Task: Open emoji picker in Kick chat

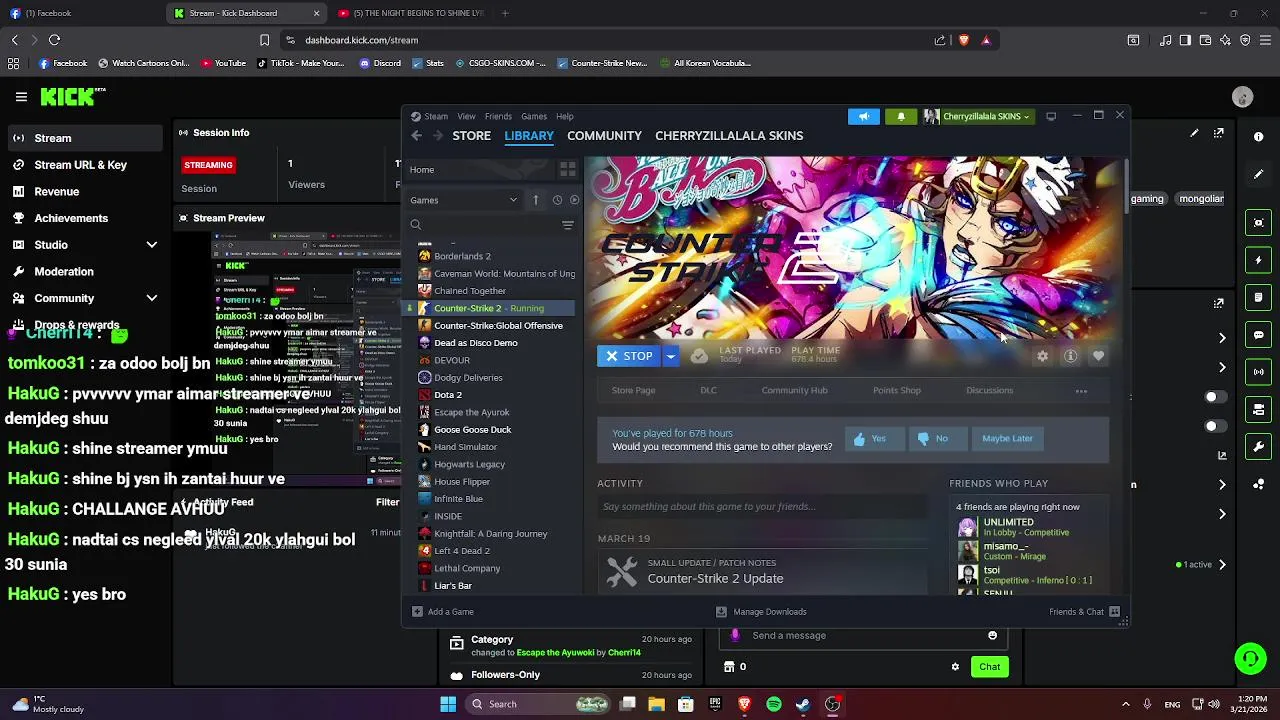Action: click(x=992, y=636)
